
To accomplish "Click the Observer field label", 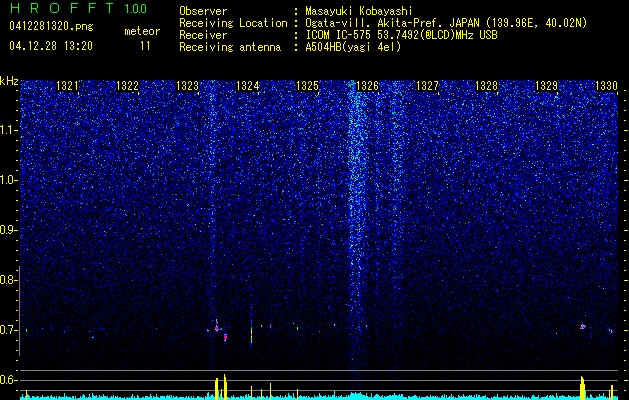I will coord(203,11).
